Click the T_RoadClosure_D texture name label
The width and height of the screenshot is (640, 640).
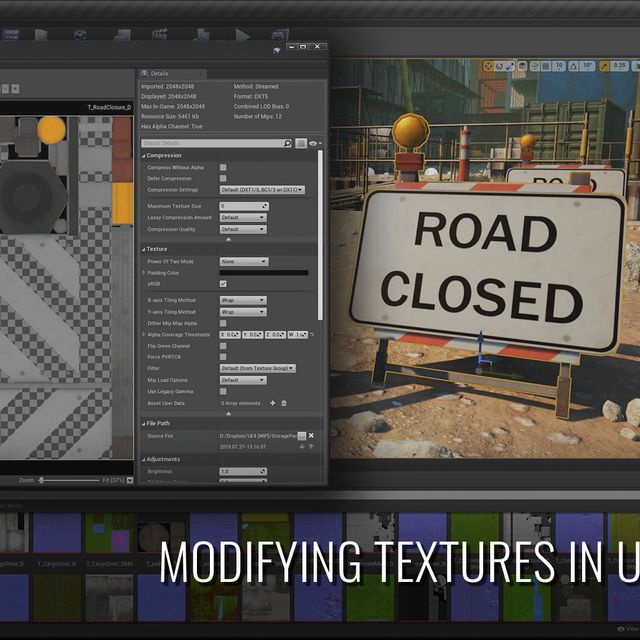[109, 107]
